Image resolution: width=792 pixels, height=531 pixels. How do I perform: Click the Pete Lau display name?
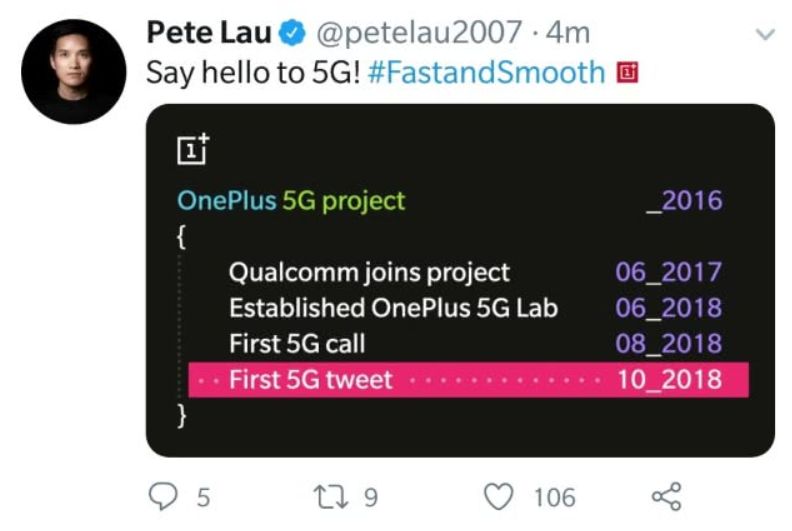click(209, 32)
